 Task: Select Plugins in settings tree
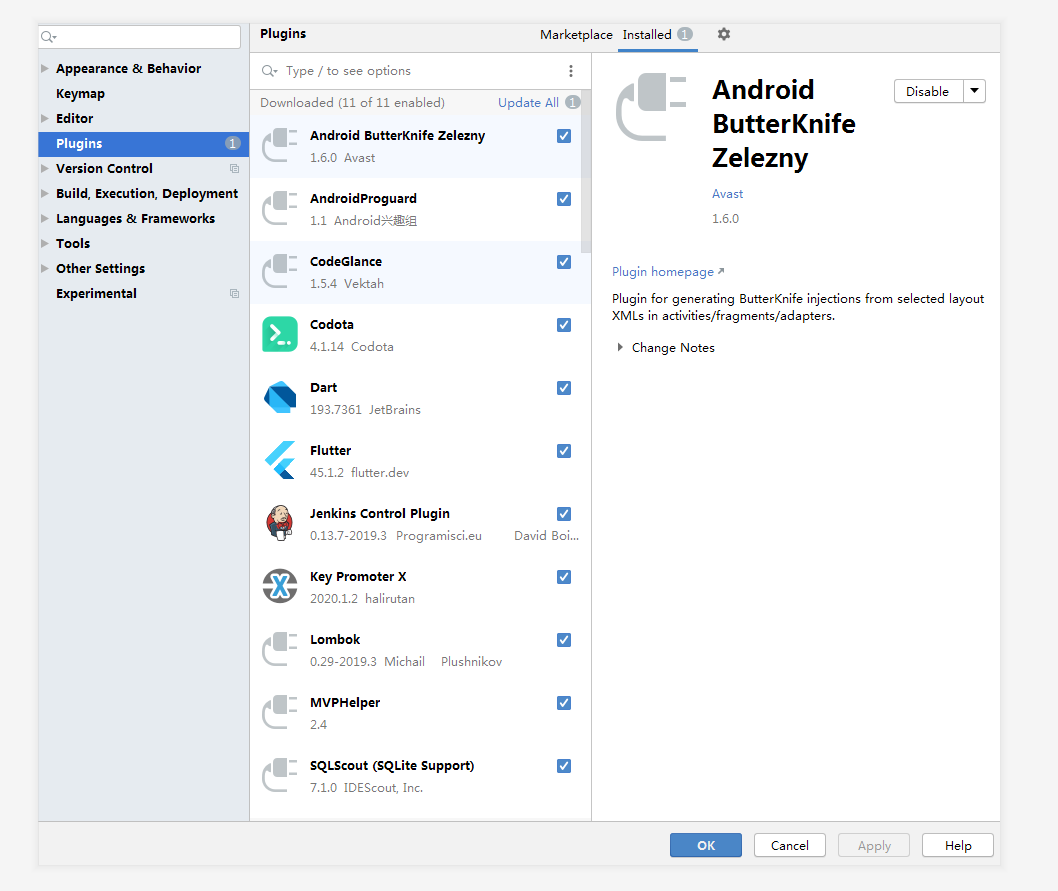pyautogui.click(x=144, y=143)
